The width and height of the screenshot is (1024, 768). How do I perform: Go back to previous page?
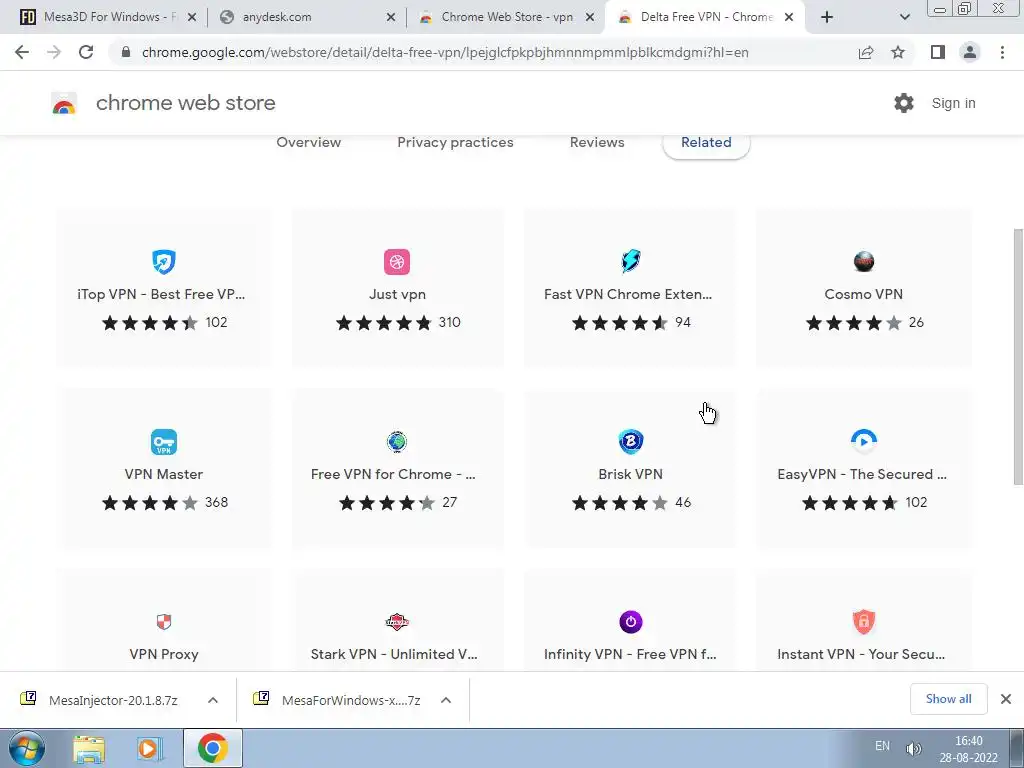point(22,52)
